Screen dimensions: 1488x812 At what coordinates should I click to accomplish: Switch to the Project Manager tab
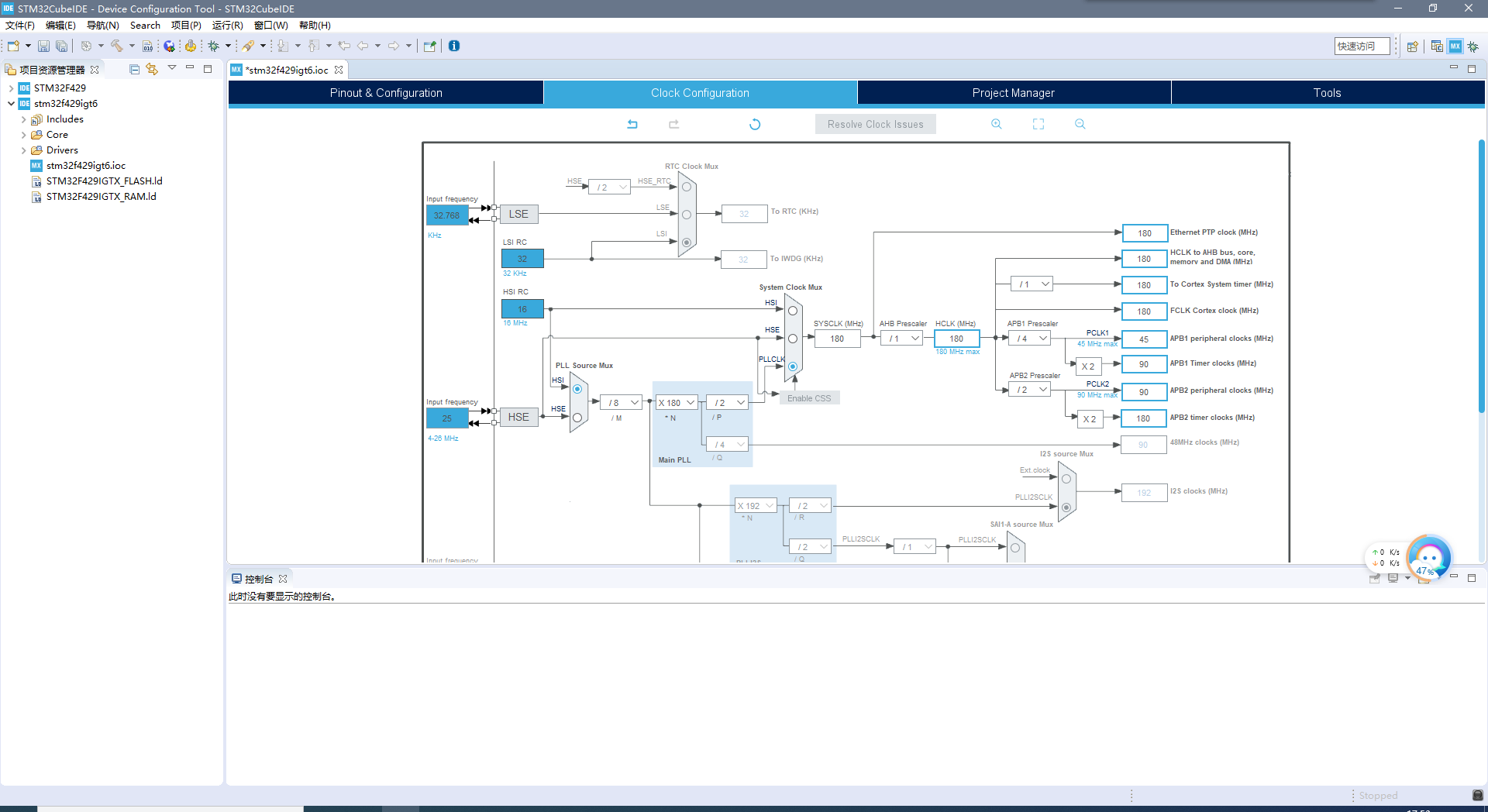tap(1014, 92)
